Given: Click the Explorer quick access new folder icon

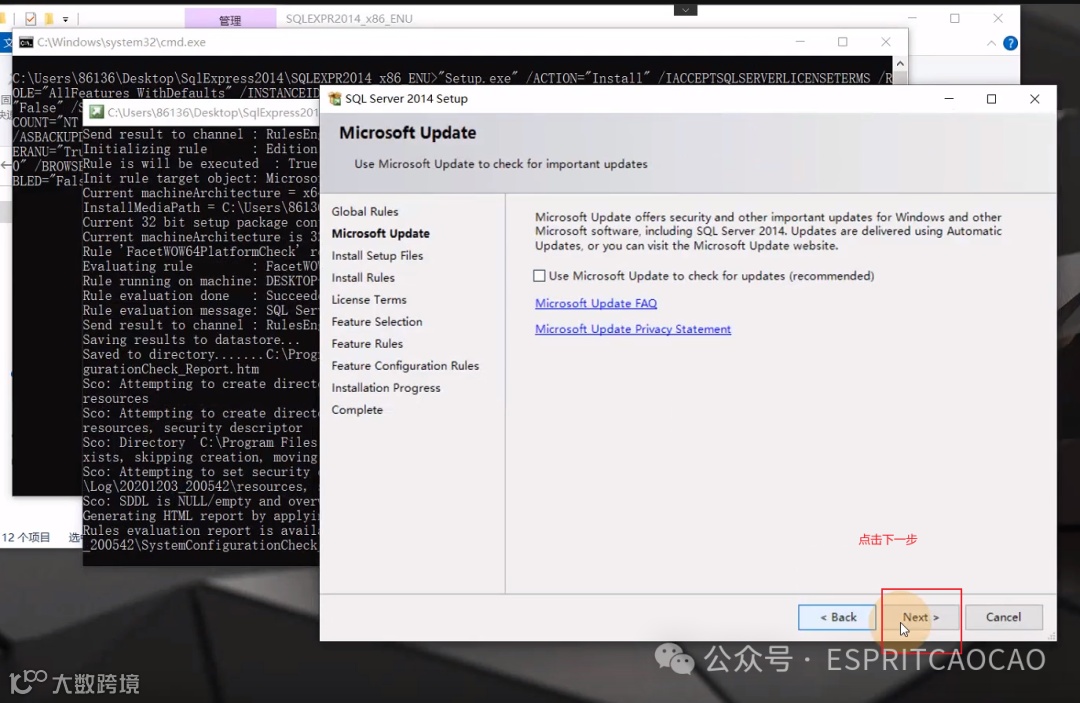Looking at the screenshot, I should (x=49, y=19).
